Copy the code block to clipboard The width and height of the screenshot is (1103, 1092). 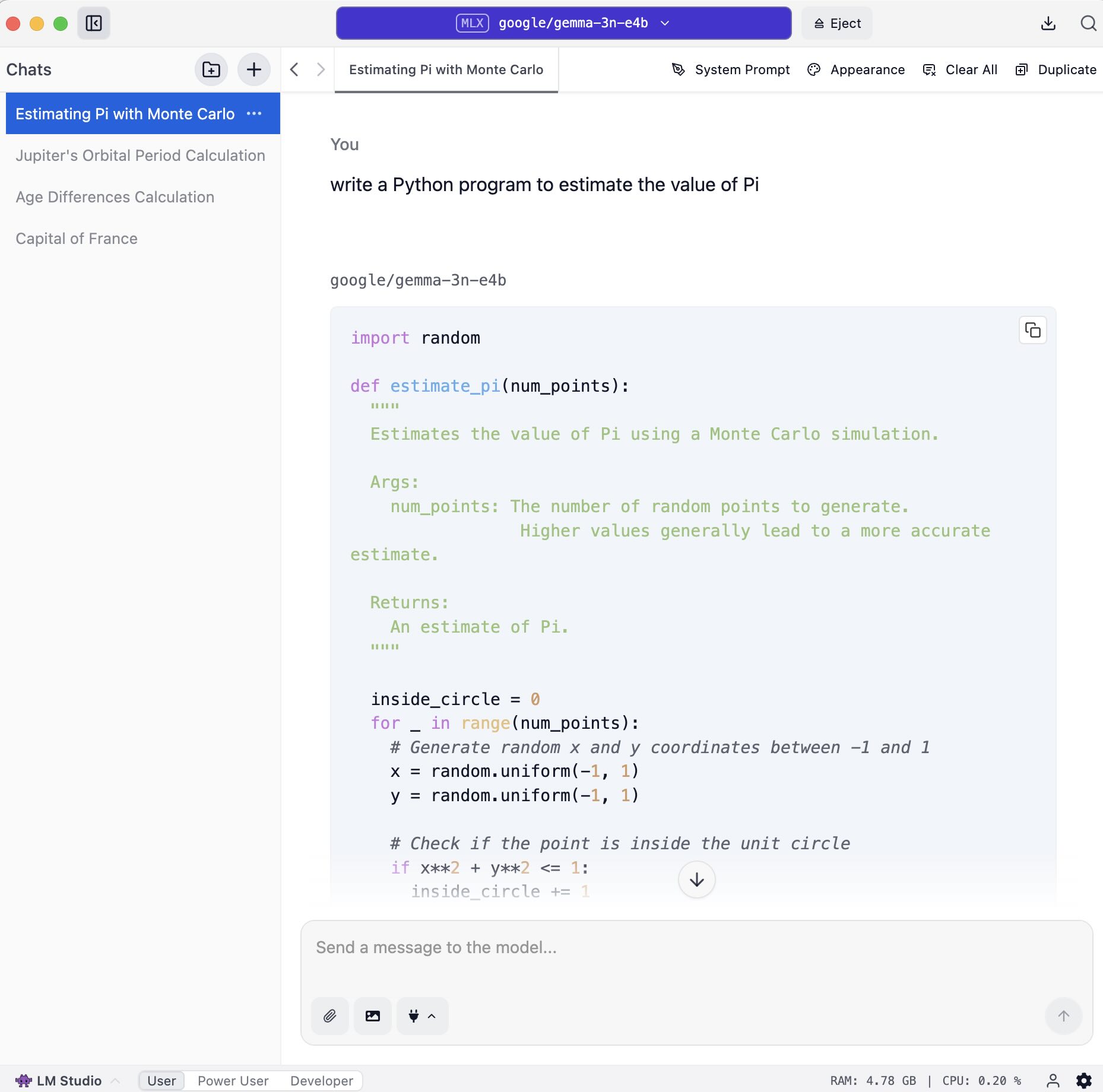click(1032, 330)
